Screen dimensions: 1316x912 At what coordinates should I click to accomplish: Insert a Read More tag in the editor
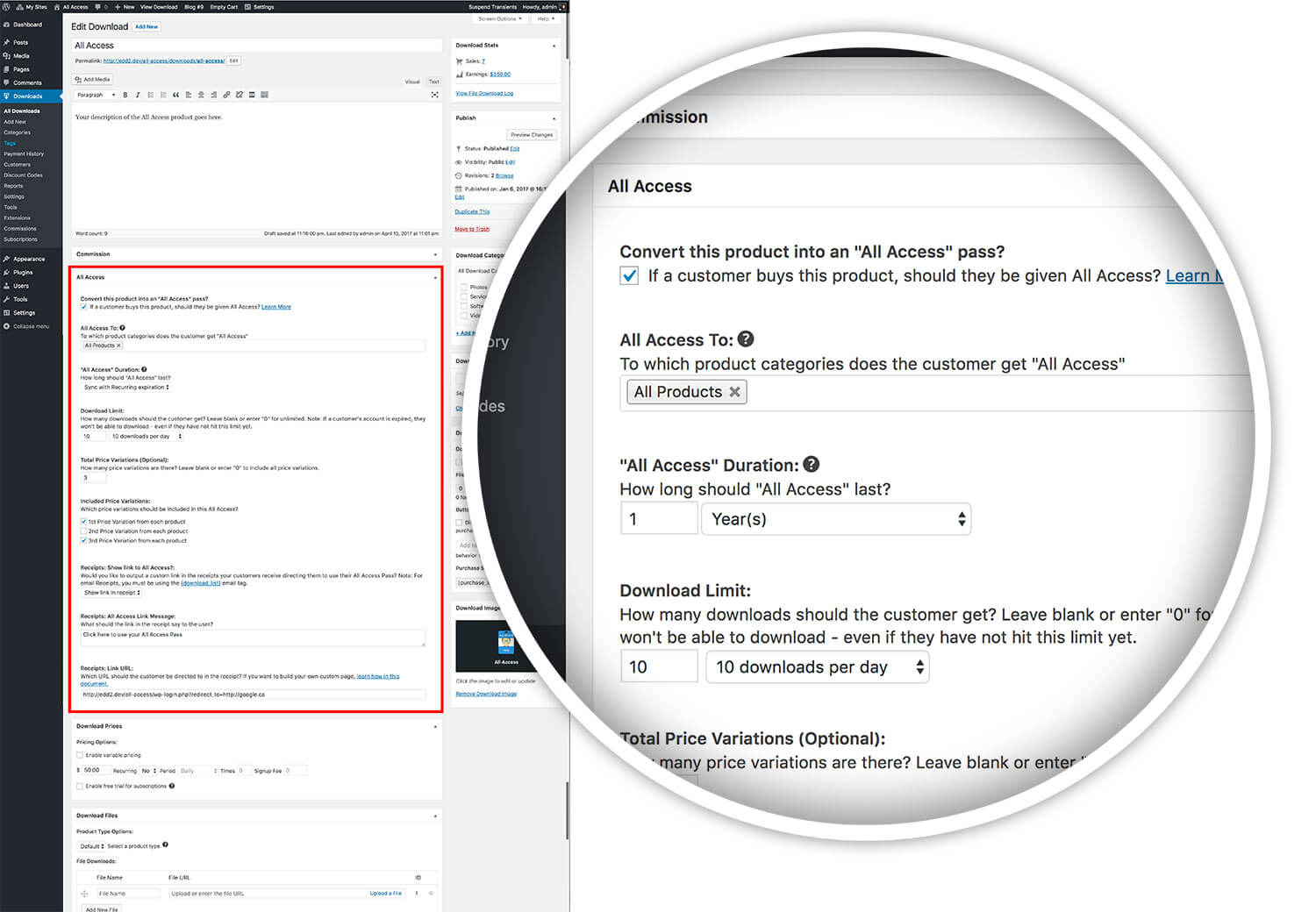pos(252,95)
